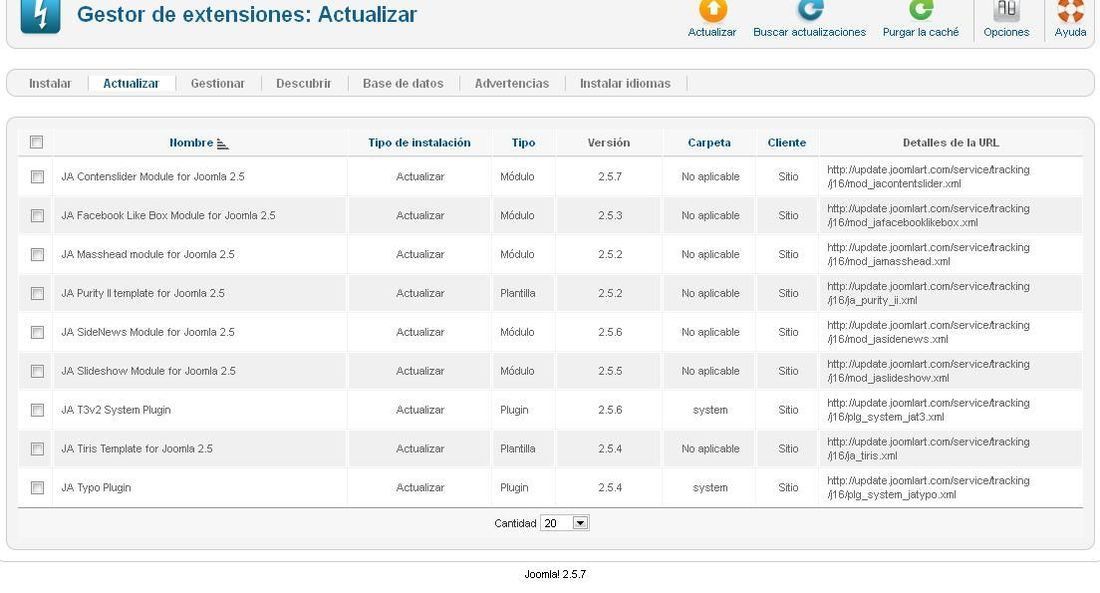1100x593 pixels.
Task: Check the JA T3v2 System Plugin checkbox
Action: 37,410
